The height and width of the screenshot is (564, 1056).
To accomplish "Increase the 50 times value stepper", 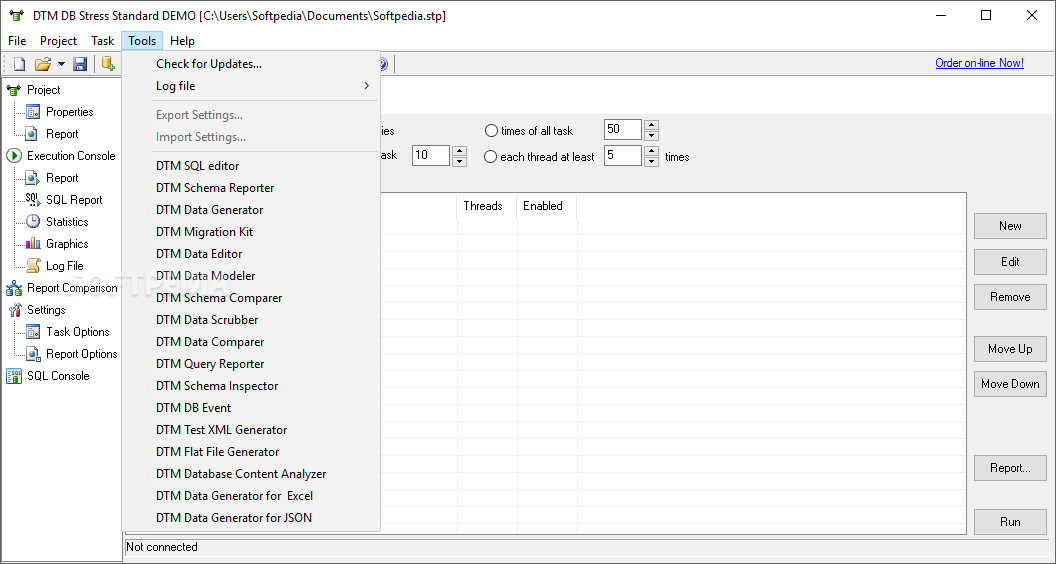I will [x=651, y=125].
